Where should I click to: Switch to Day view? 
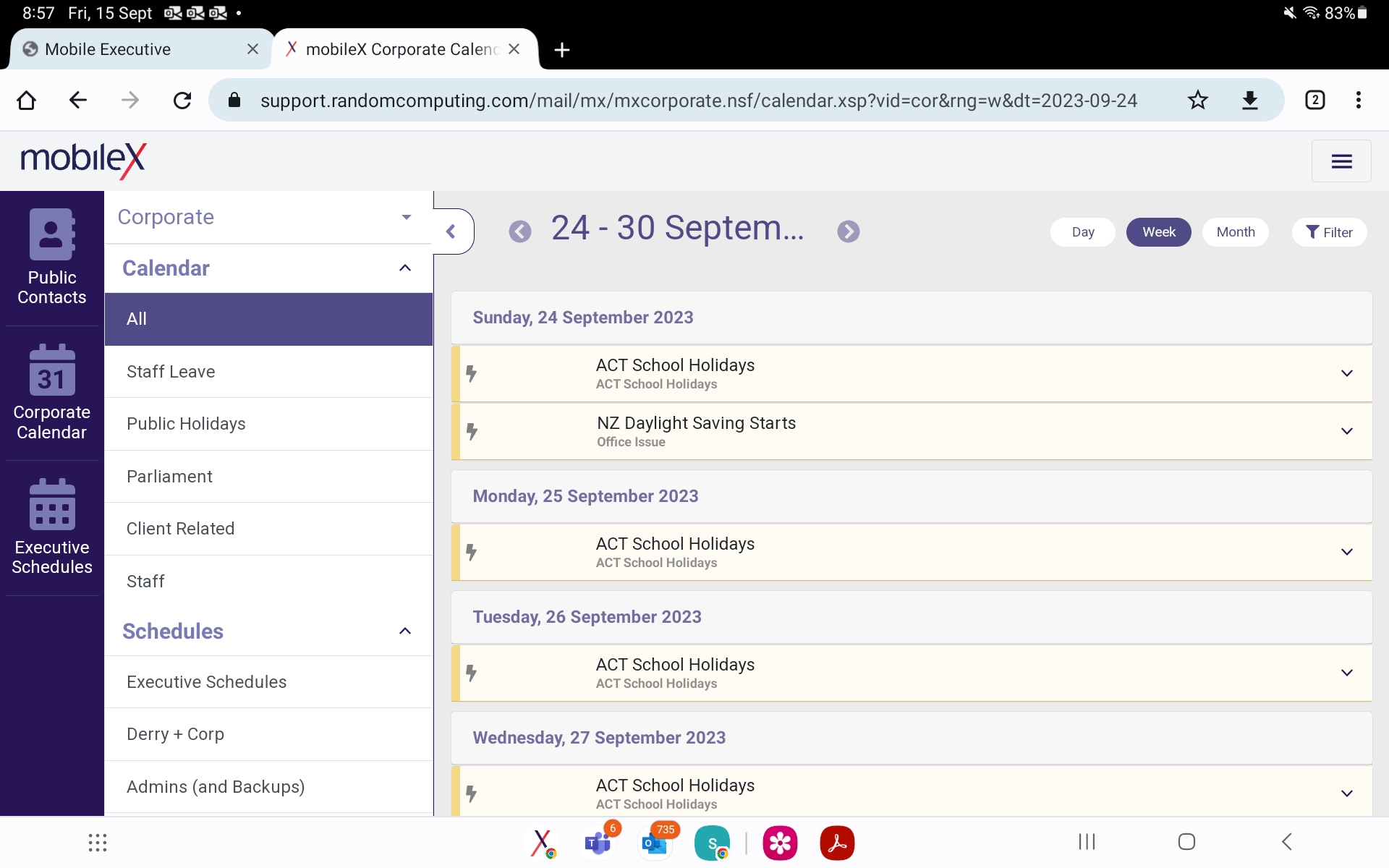click(1082, 232)
